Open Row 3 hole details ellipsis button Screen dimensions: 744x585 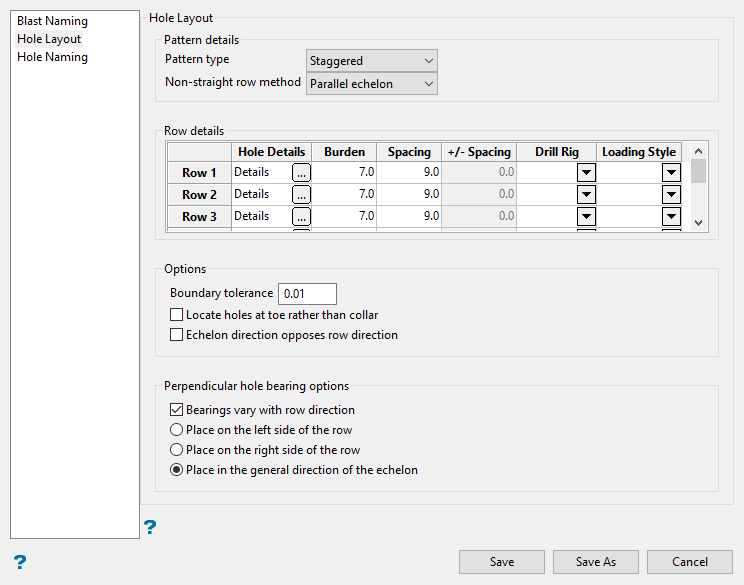click(301, 216)
